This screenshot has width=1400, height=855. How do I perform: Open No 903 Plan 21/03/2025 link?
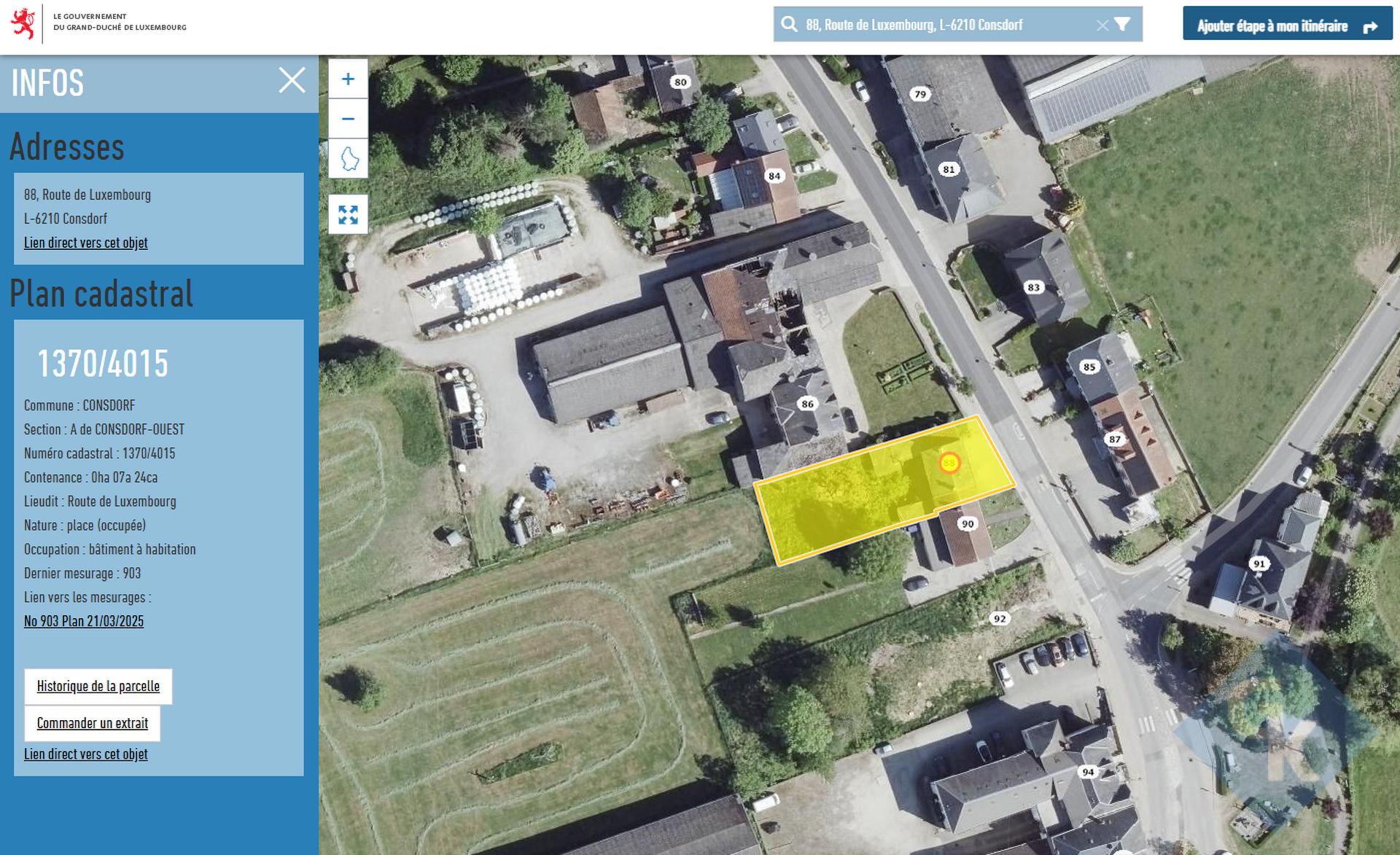tap(84, 621)
